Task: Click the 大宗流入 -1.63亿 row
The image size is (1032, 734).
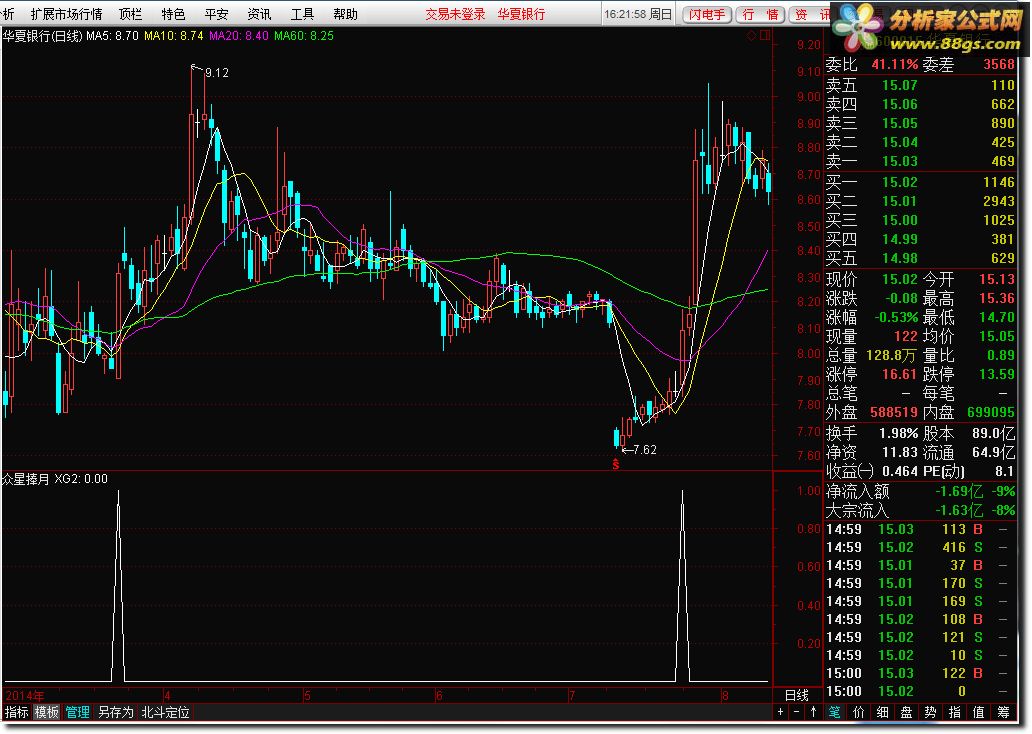Action: (x=921, y=510)
